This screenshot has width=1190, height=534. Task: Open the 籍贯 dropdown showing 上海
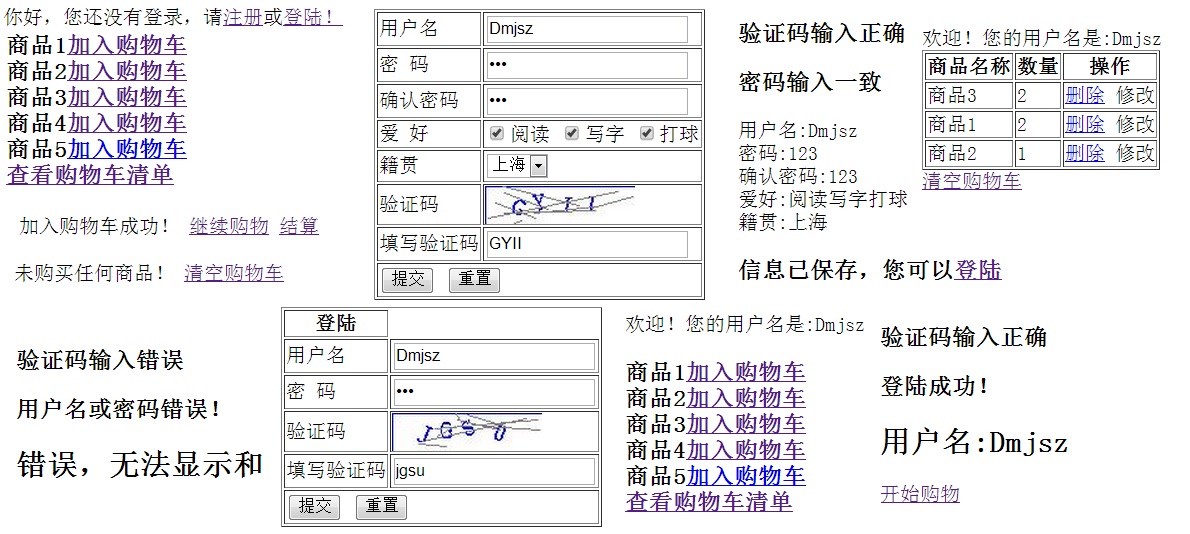click(x=518, y=165)
